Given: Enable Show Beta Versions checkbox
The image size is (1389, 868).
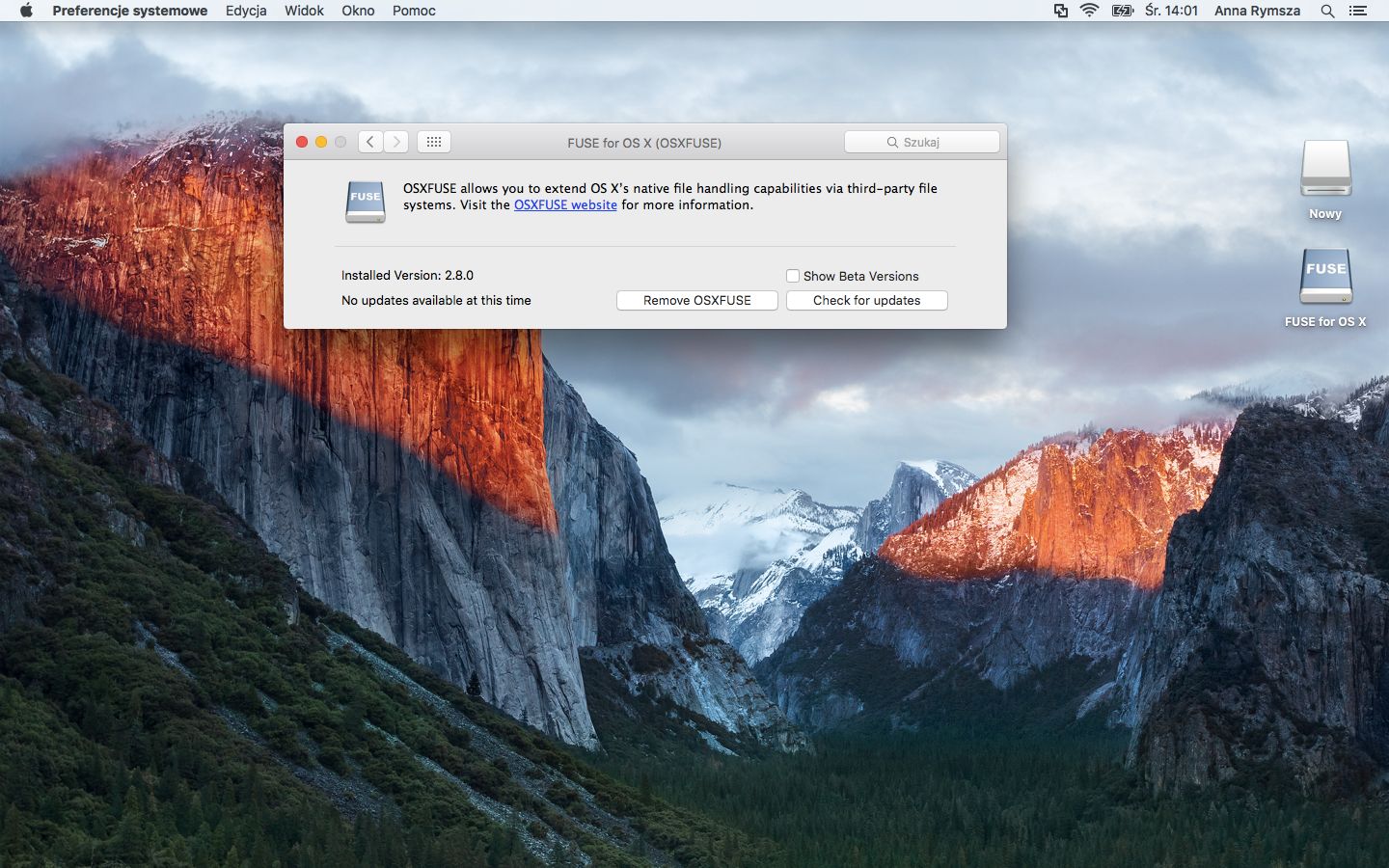Looking at the screenshot, I should (793, 276).
